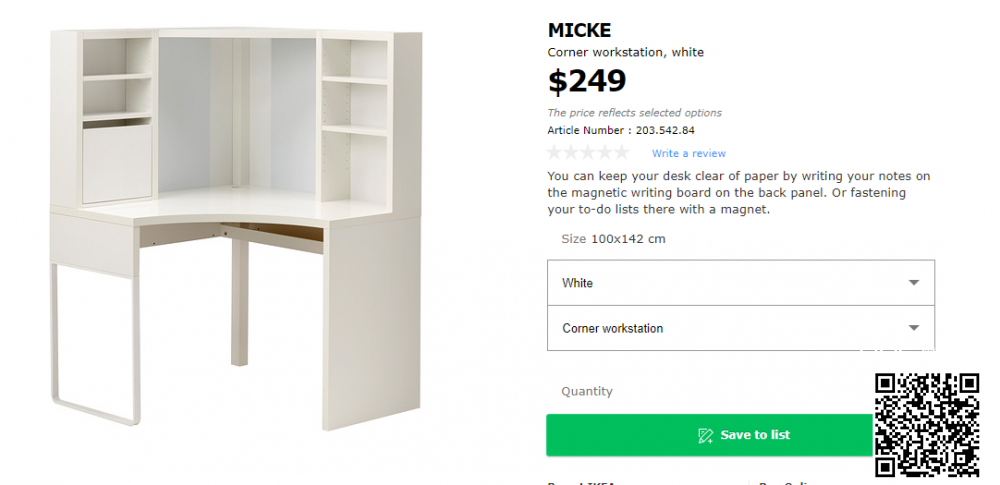
Task: Click the MICKE product title
Action: coord(579,30)
